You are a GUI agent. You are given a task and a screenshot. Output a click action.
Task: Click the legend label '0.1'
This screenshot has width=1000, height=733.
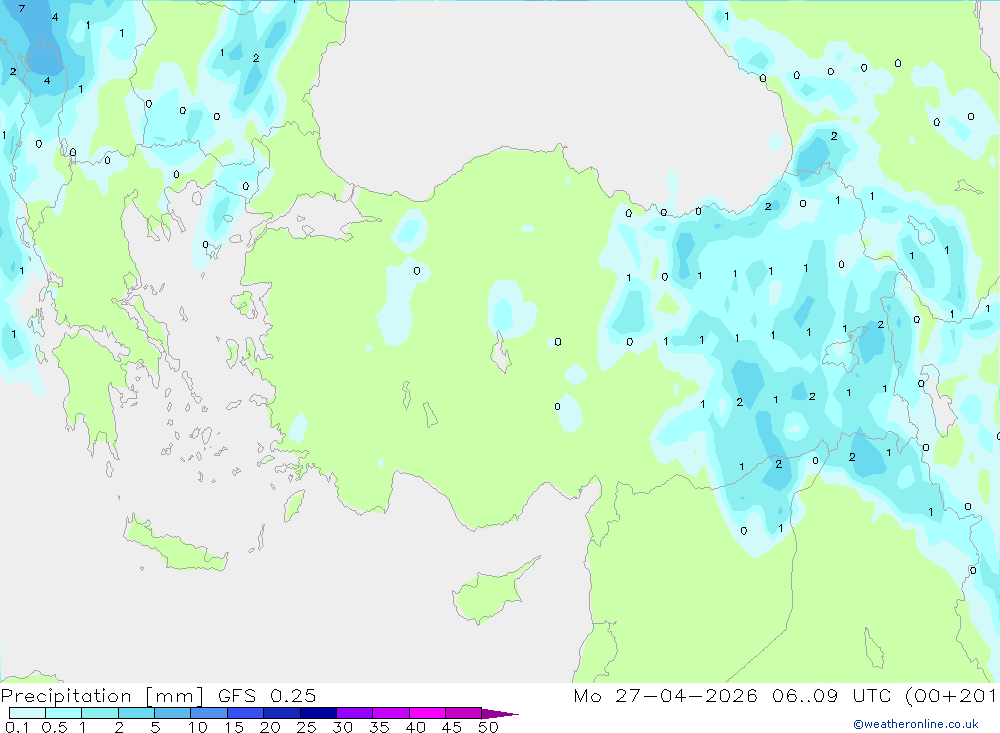(x=17, y=727)
